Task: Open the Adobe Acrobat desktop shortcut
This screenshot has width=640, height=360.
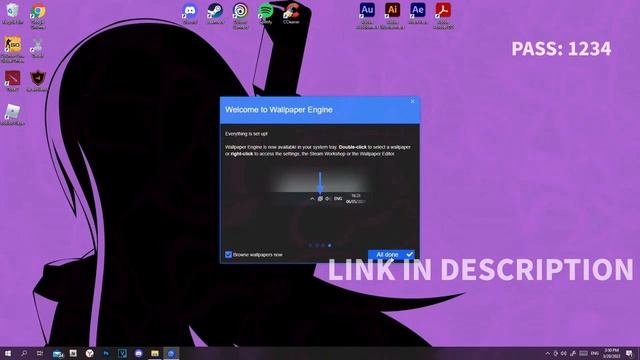Action: pos(443,16)
